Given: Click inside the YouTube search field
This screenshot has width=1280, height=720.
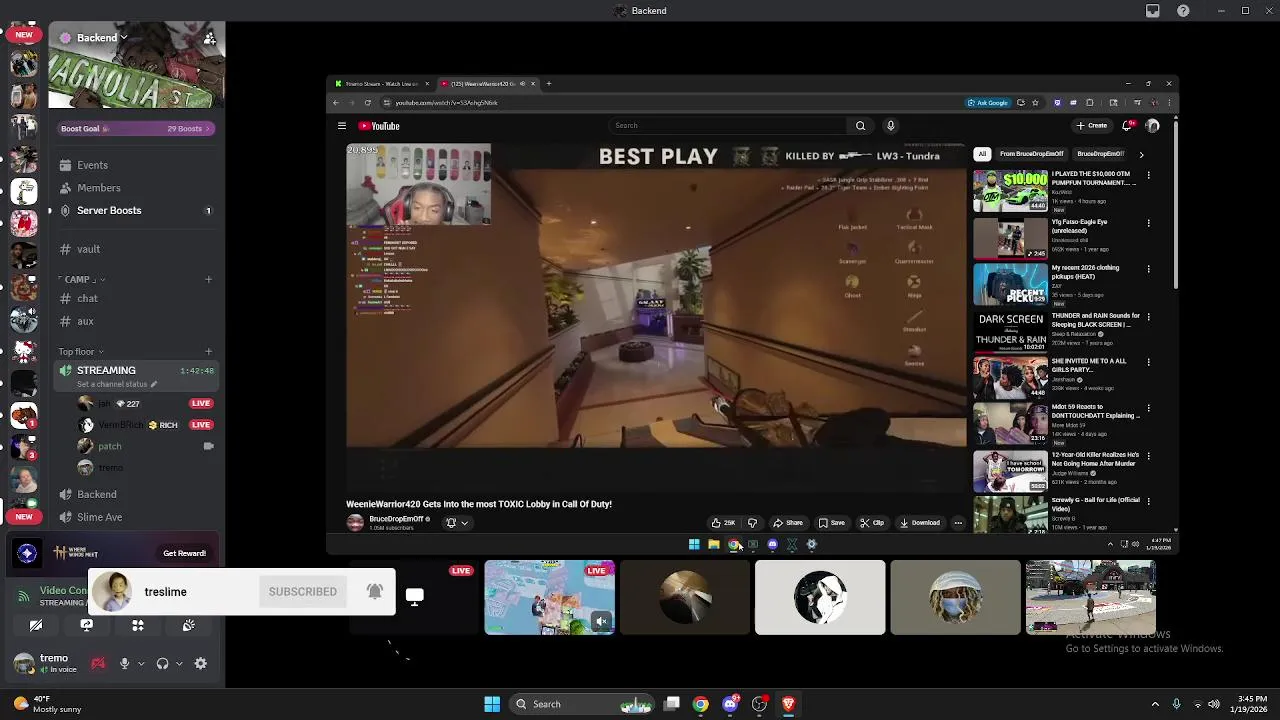Looking at the screenshot, I should pos(728,126).
